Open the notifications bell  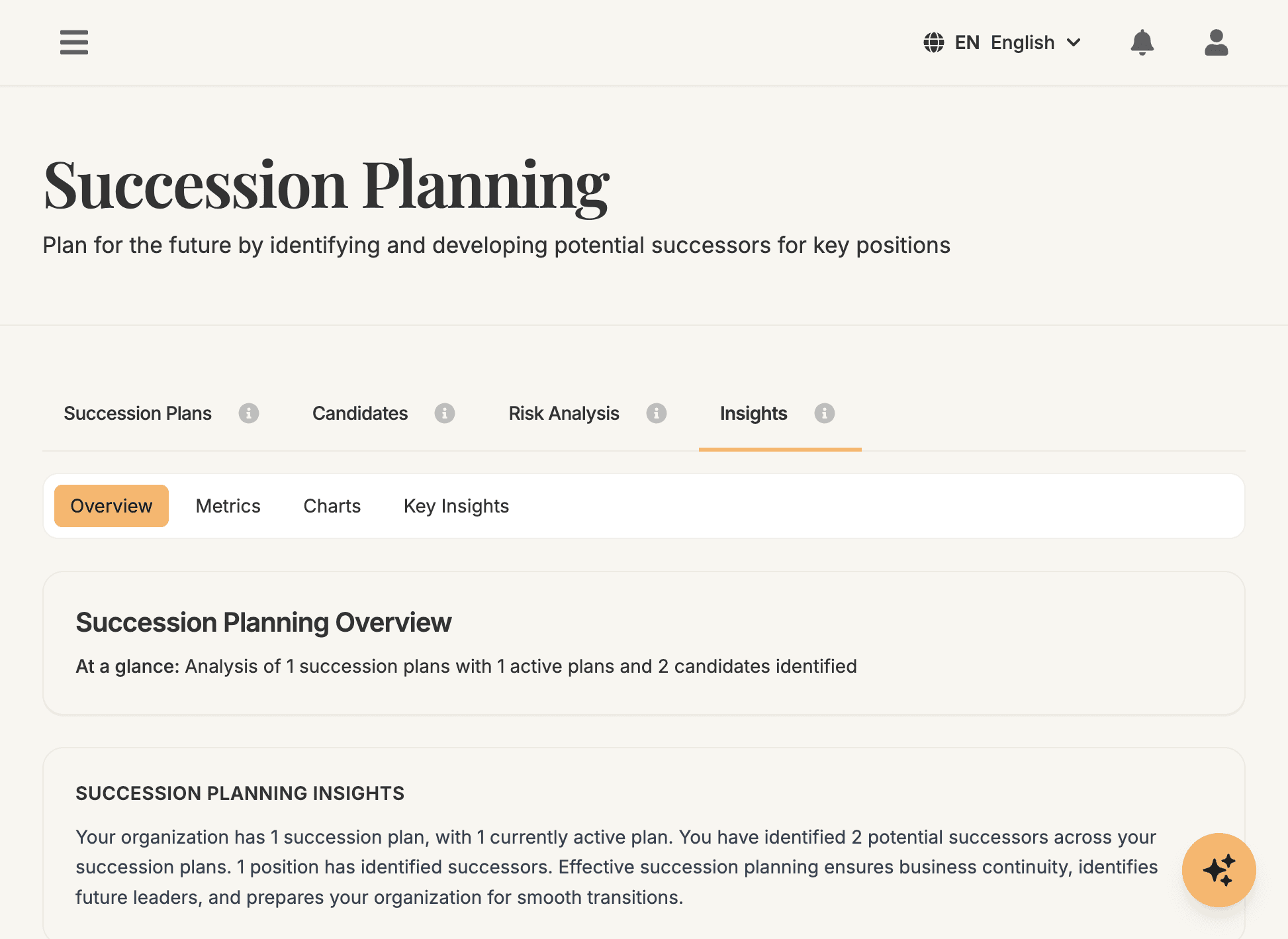(1142, 42)
